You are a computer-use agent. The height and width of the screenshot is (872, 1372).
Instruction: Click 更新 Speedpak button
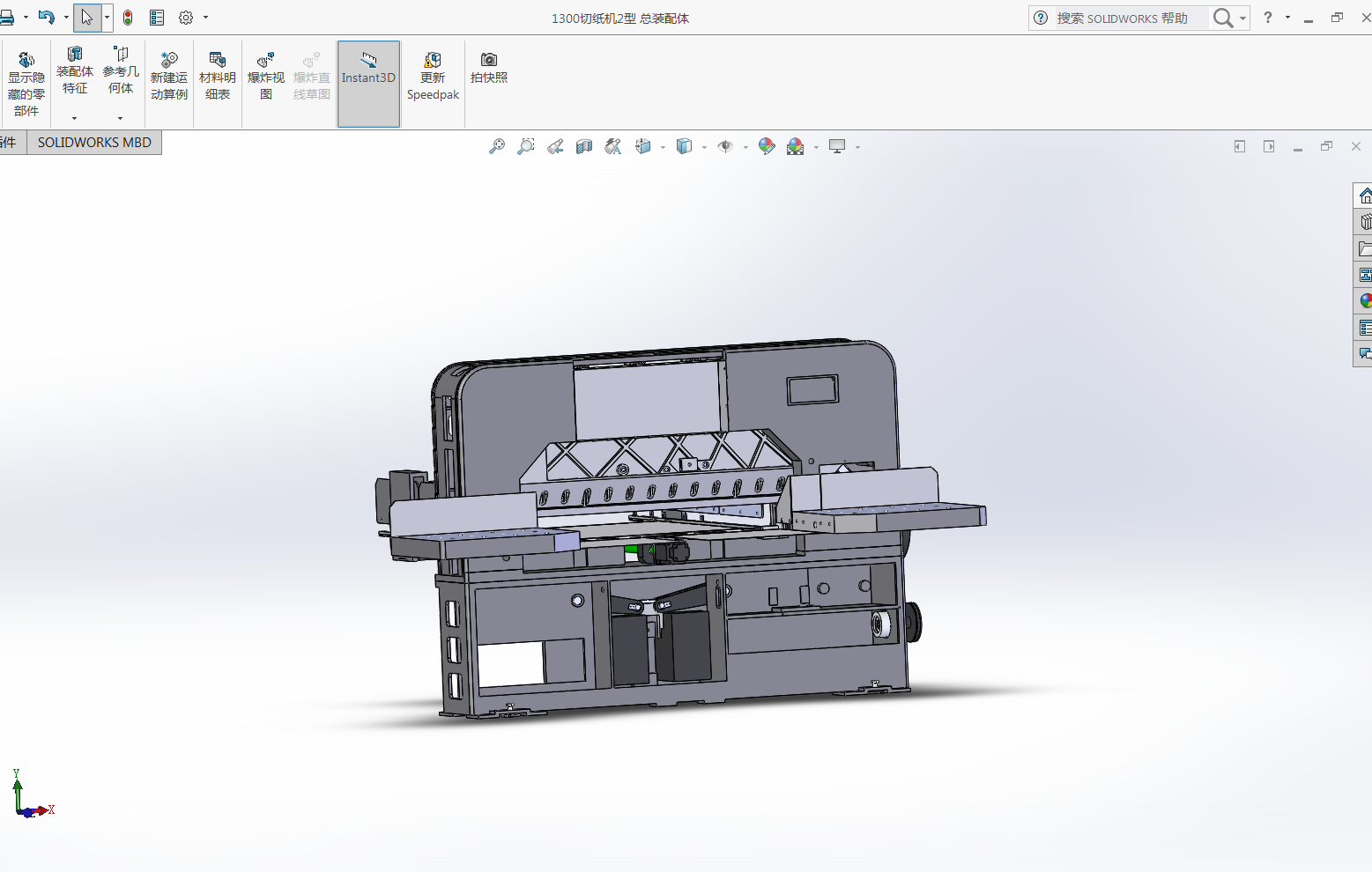[433, 77]
